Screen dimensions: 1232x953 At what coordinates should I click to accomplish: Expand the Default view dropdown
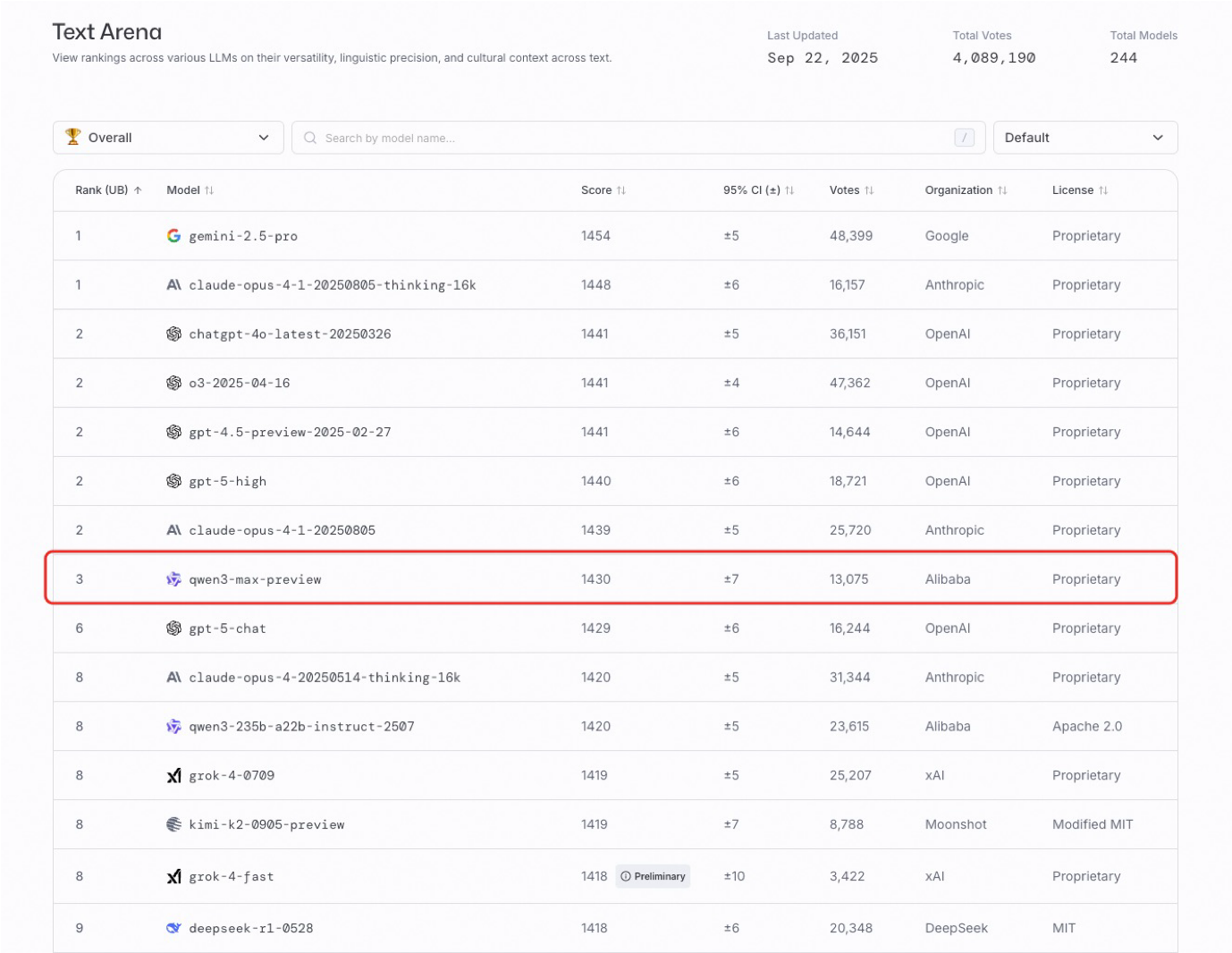pyautogui.click(x=1084, y=138)
